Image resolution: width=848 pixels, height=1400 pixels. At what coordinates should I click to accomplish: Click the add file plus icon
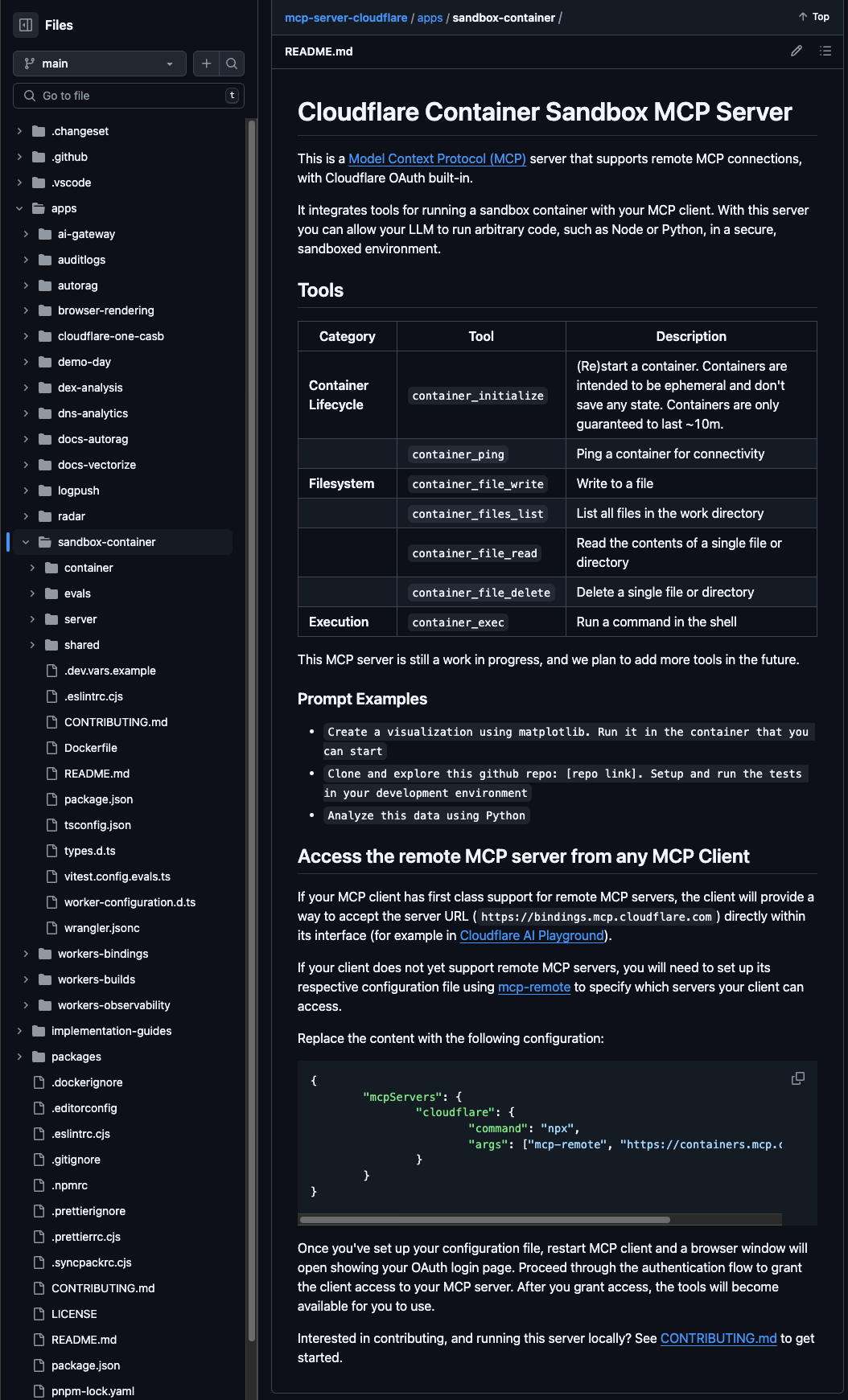(206, 64)
